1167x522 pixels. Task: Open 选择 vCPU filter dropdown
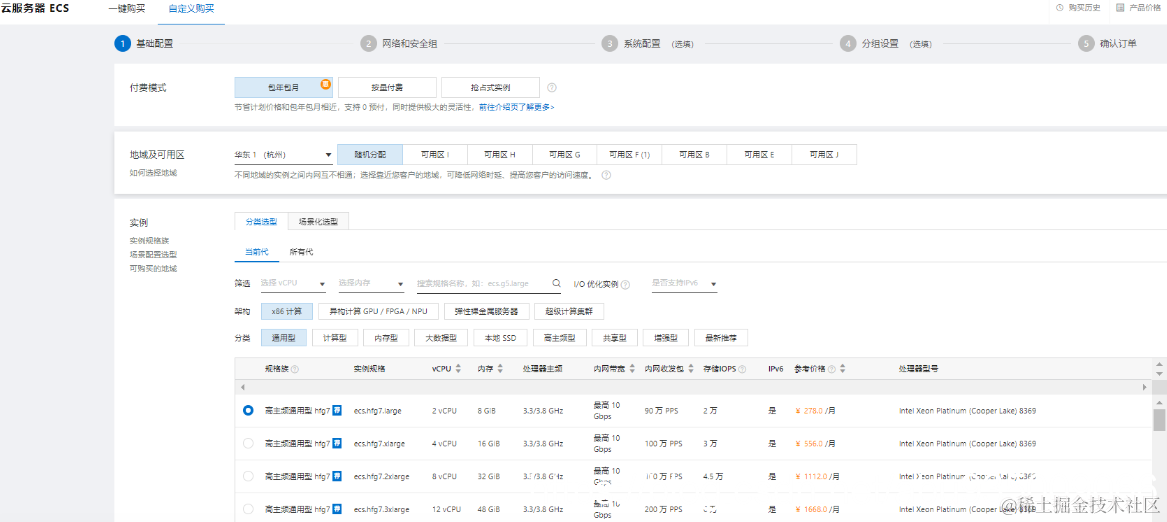(292, 284)
